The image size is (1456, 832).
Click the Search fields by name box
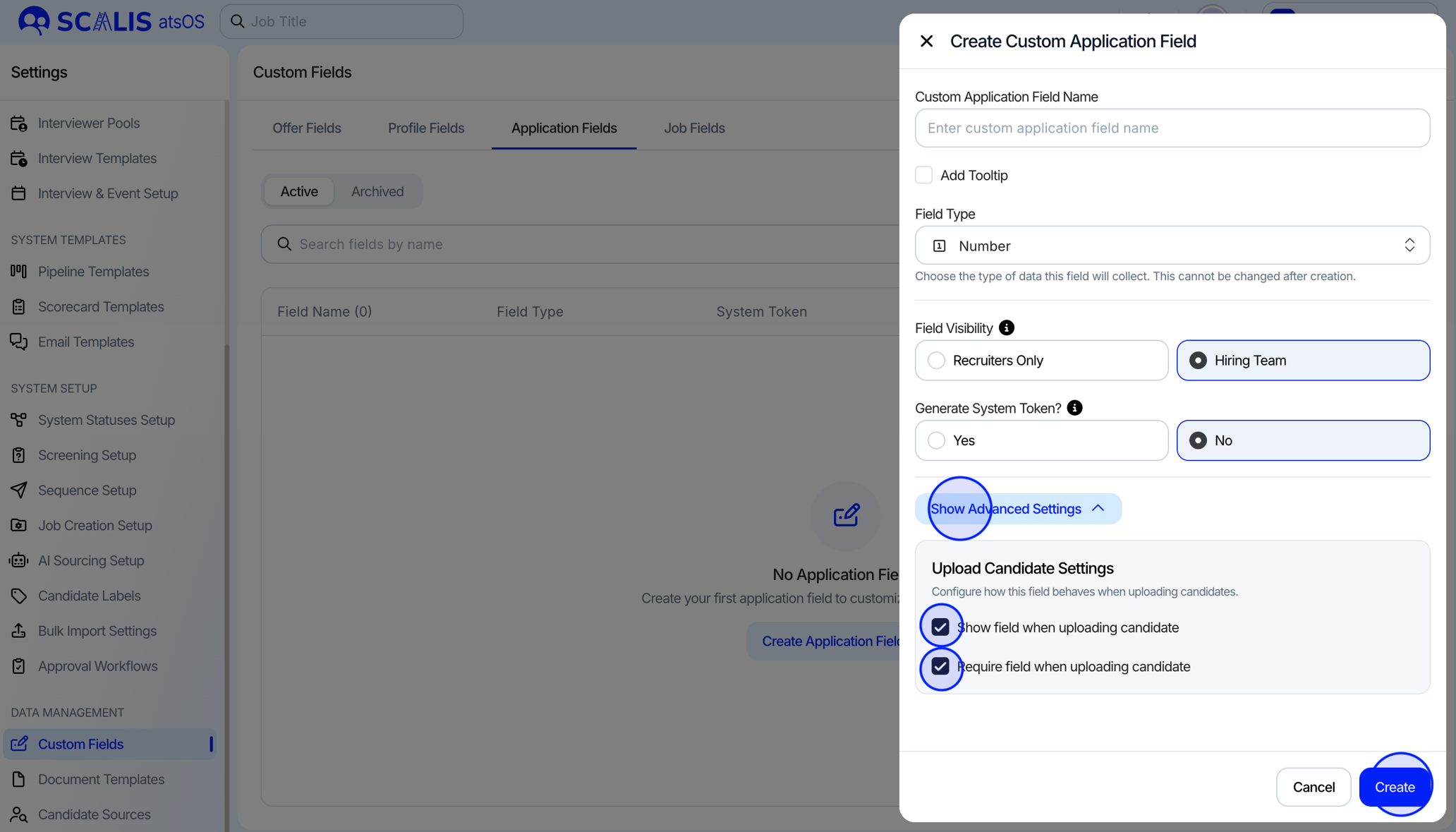click(580, 244)
